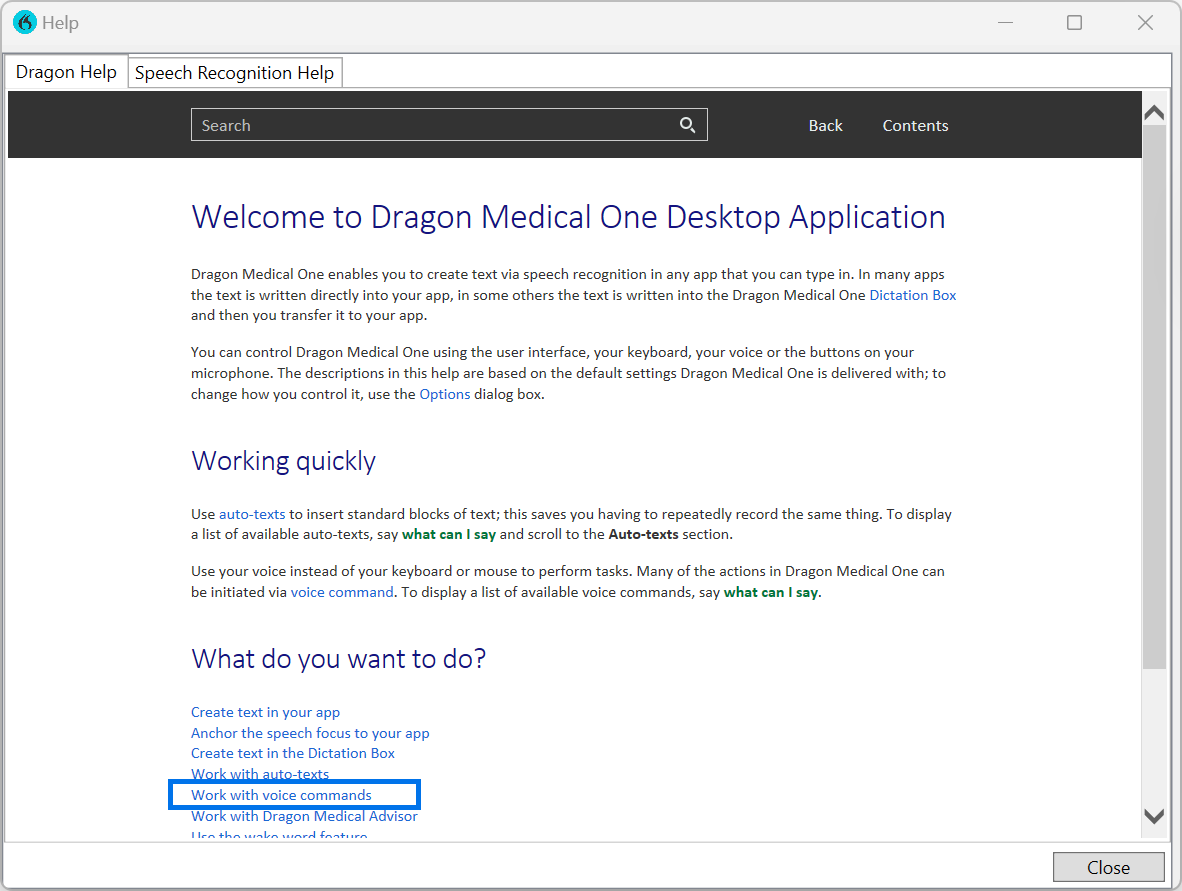Open the Options dialog help link
Image resolution: width=1182 pixels, height=891 pixels.
(445, 393)
